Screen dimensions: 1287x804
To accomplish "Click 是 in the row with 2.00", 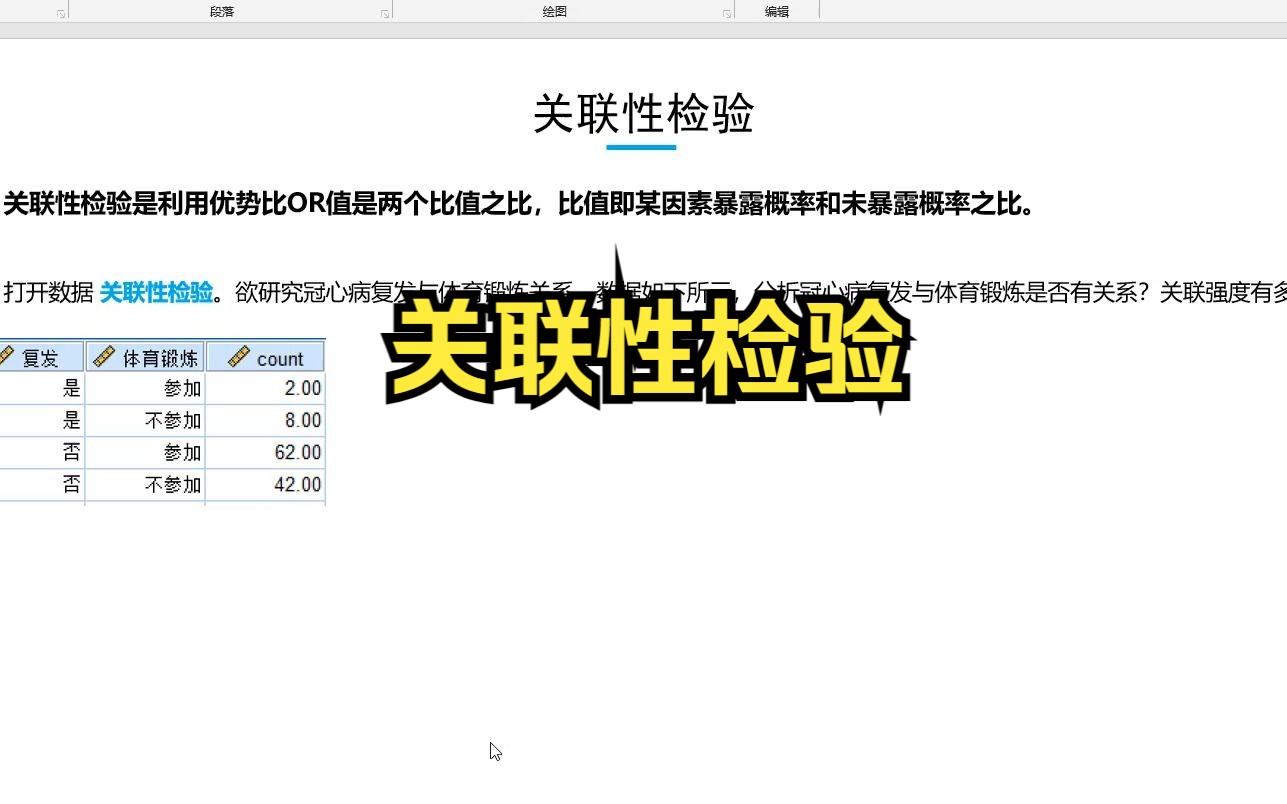I will click(x=71, y=388).
